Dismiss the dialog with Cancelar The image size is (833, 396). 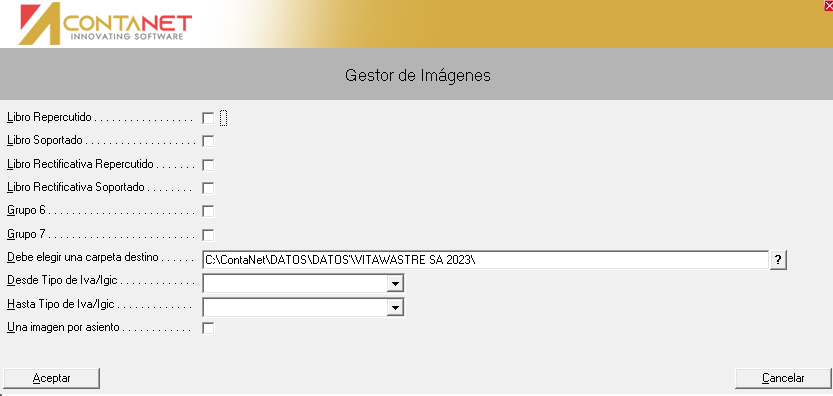coord(783,378)
